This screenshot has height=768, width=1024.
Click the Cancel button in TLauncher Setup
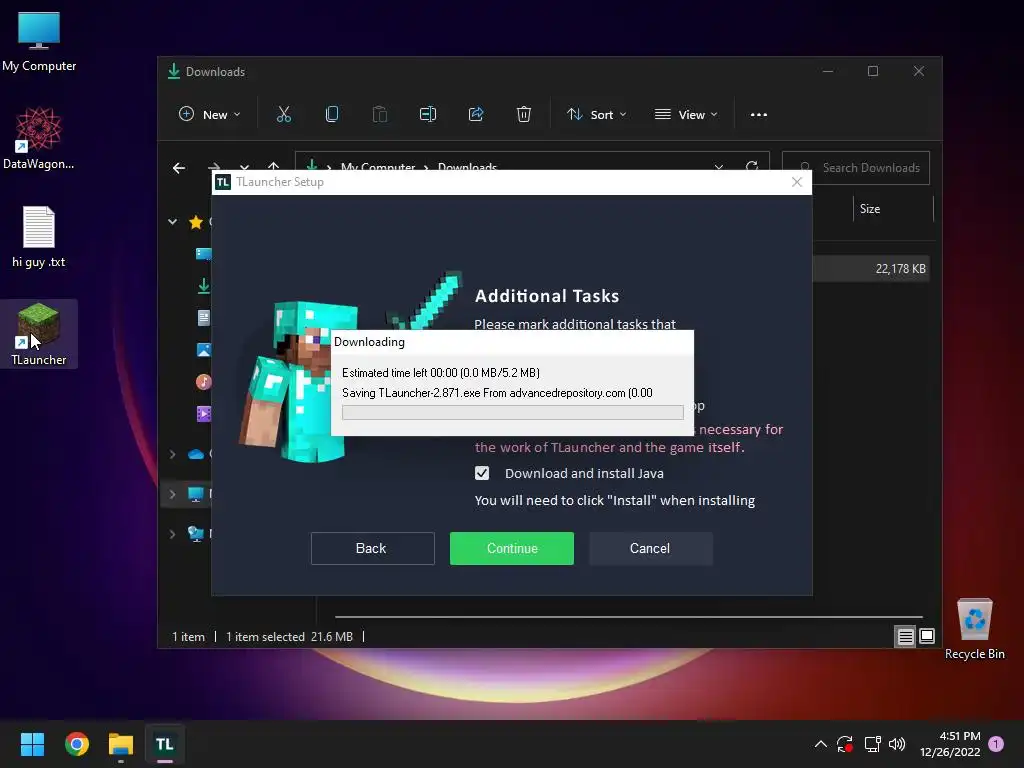[650, 548]
